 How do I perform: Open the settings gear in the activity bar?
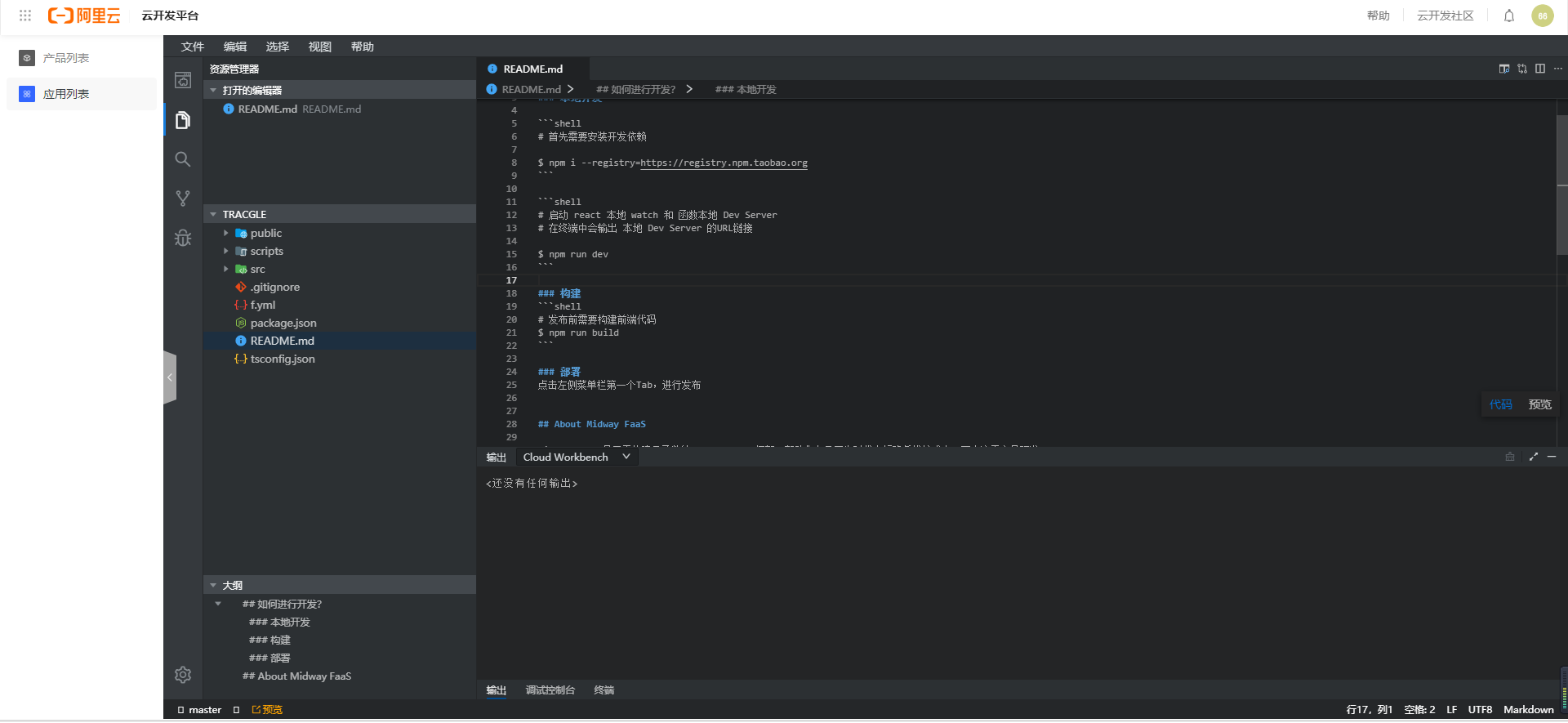coord(183,675)
